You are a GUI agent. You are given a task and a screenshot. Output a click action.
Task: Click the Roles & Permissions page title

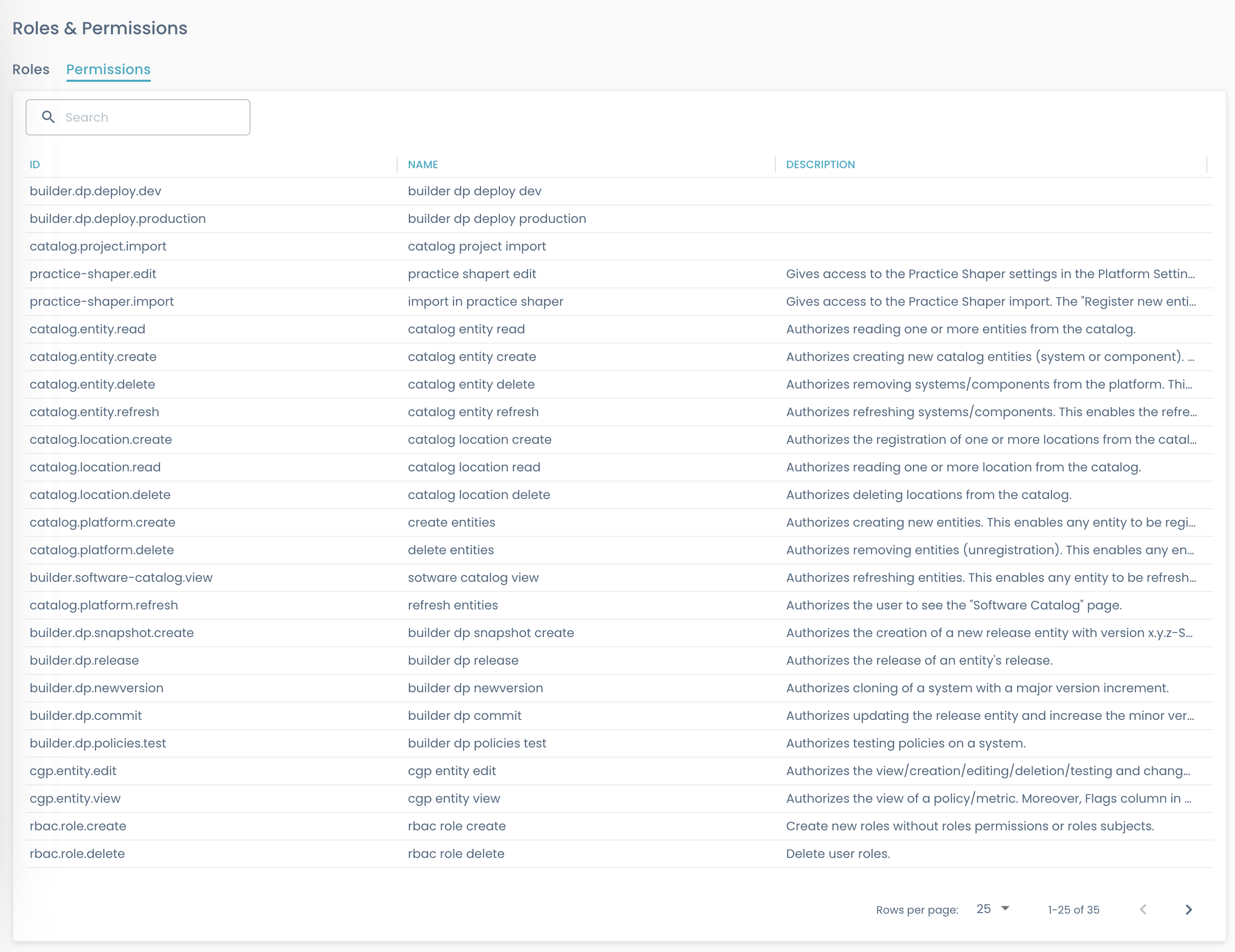[100, 28]
